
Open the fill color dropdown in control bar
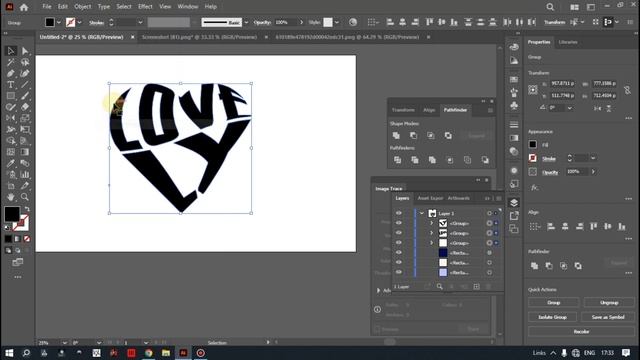coord(59,22)
